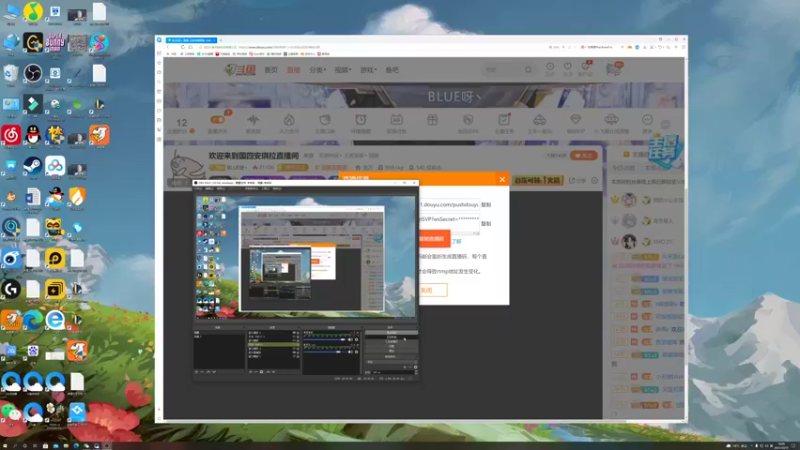
Task: Open first audio channel gear settings in OBS
Action: tap(356, 339)
